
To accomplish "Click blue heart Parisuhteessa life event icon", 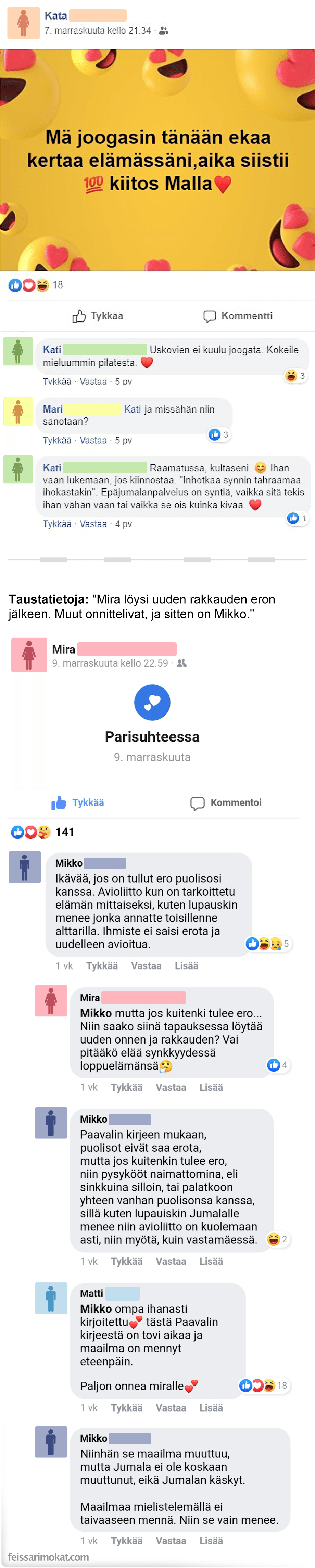I will (152, 703).
